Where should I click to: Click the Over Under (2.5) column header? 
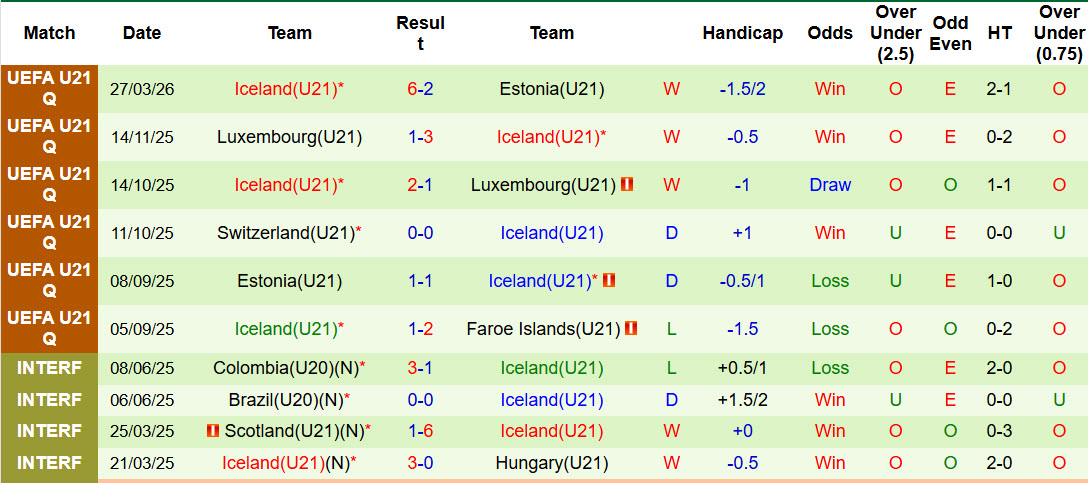click(895, 33)
